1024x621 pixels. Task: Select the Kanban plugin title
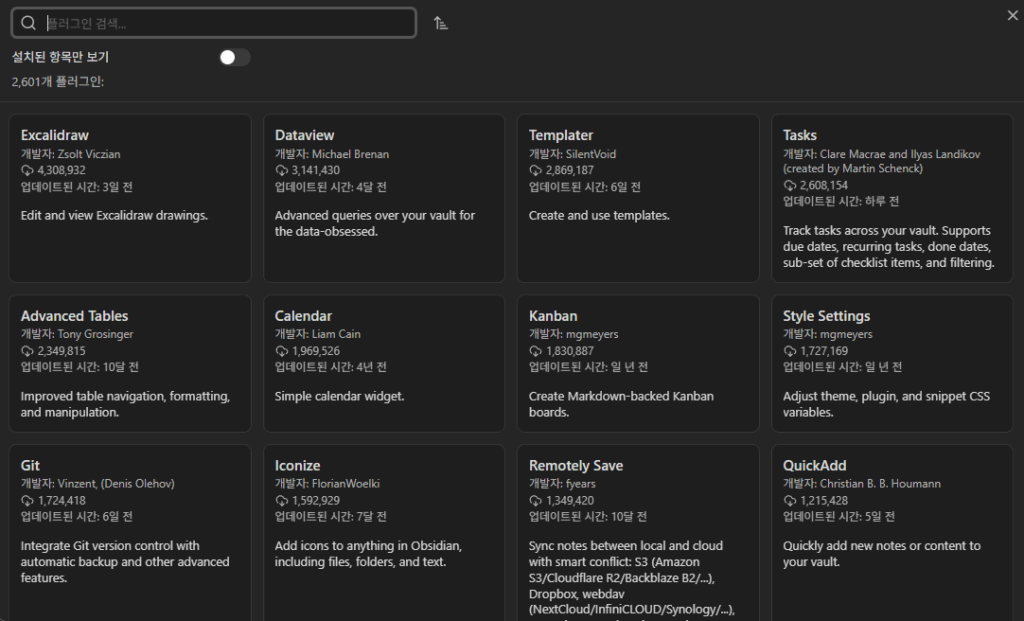[553, 316]
